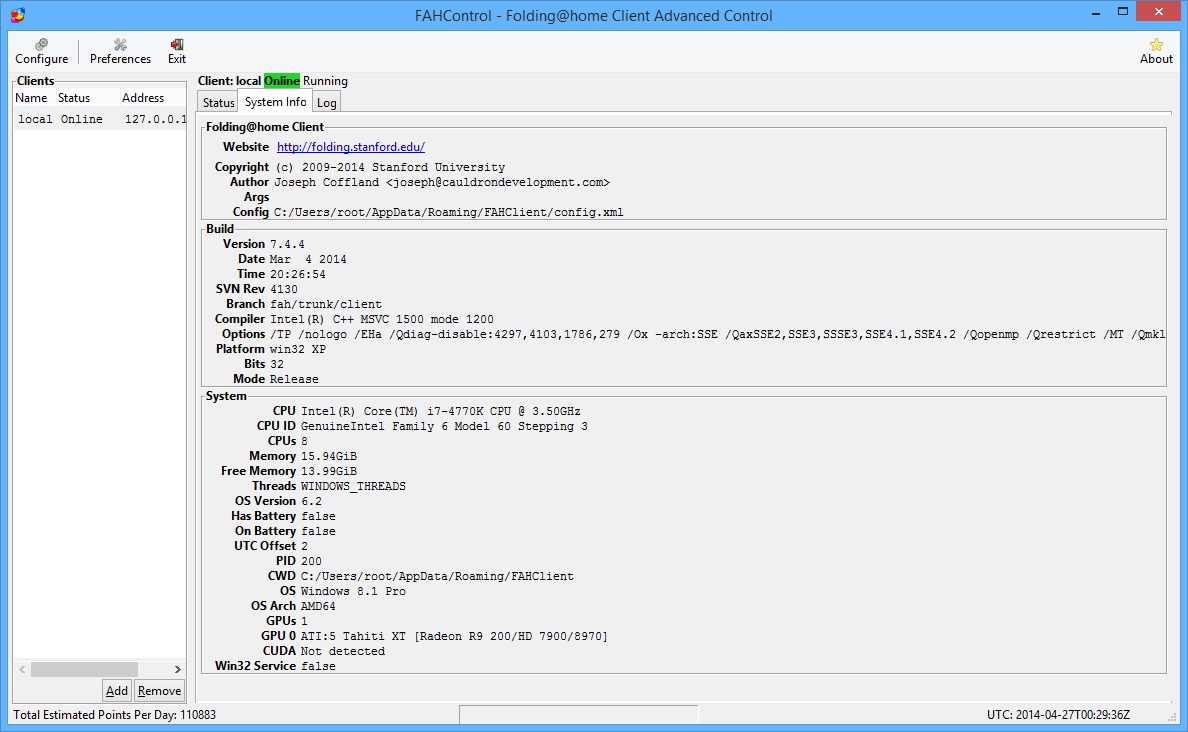This screenshot has height=732, width=1188.
Task: Click the CWD FAHClient path value
Action: [x=437, y=577]
